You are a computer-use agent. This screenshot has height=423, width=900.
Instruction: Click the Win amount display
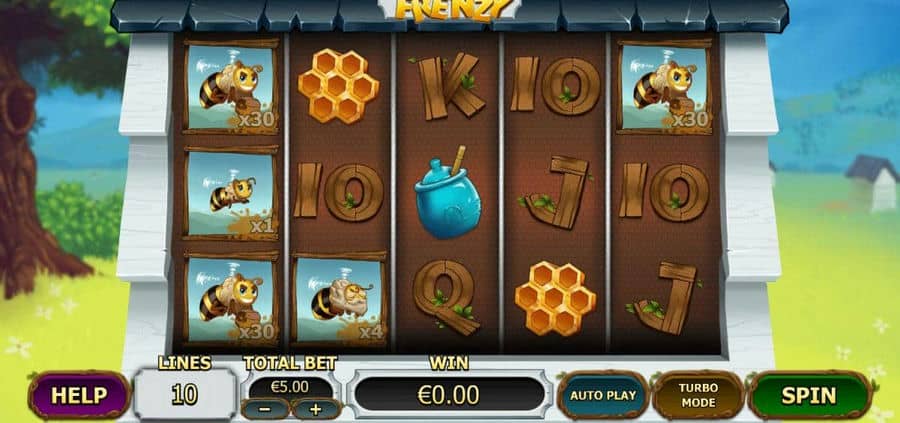tap(448, 395)
